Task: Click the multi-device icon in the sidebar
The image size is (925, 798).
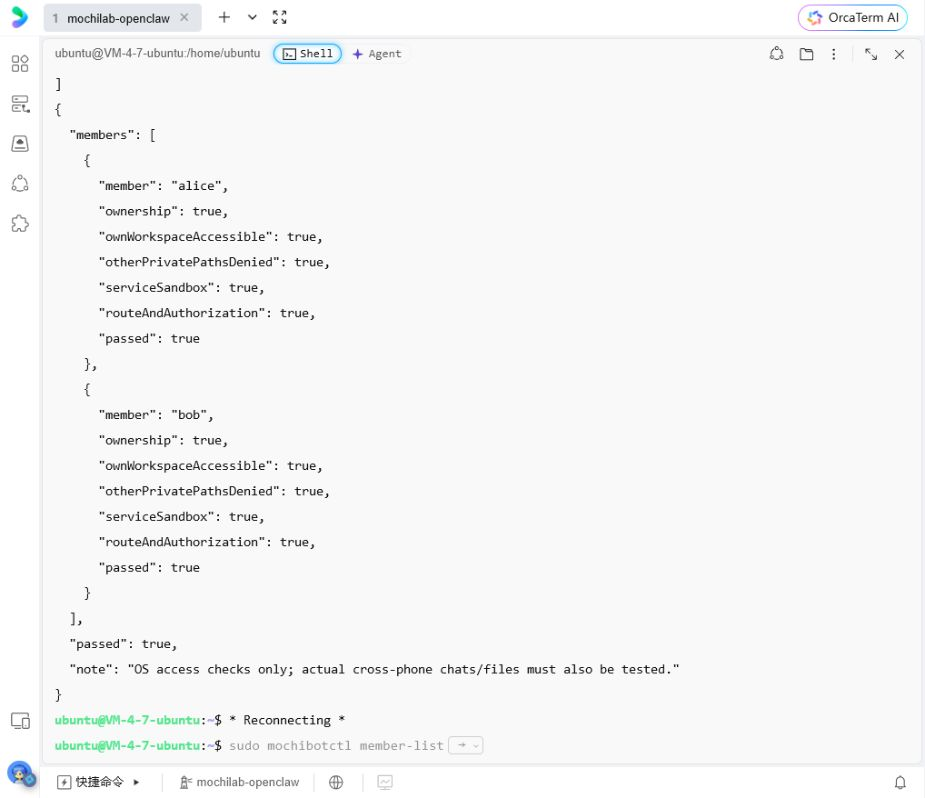Action: tap(21, 720)
